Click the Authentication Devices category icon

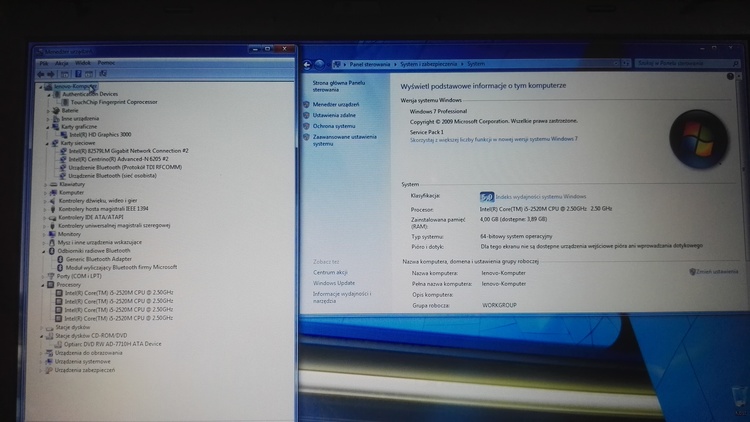[x=57, y=94]
